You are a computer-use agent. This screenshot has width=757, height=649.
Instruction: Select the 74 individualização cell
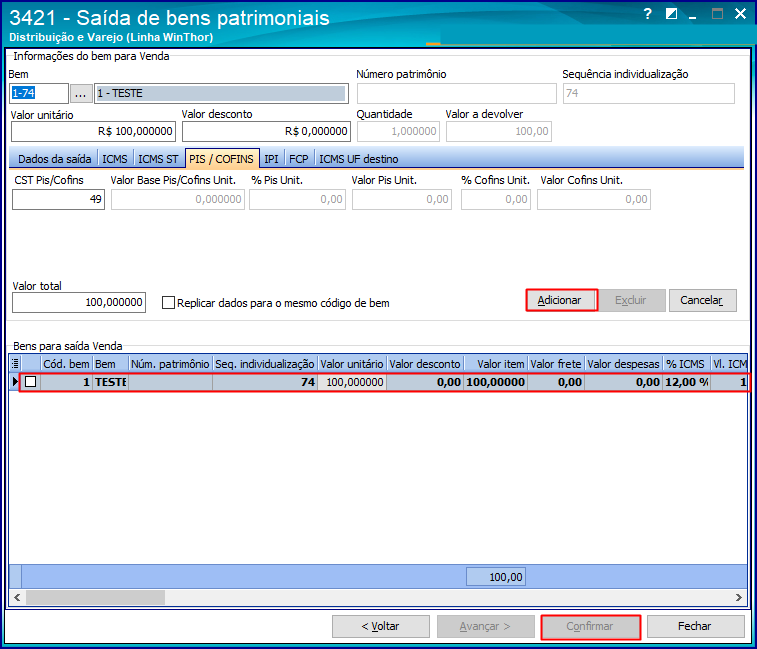tap(265, 382)
